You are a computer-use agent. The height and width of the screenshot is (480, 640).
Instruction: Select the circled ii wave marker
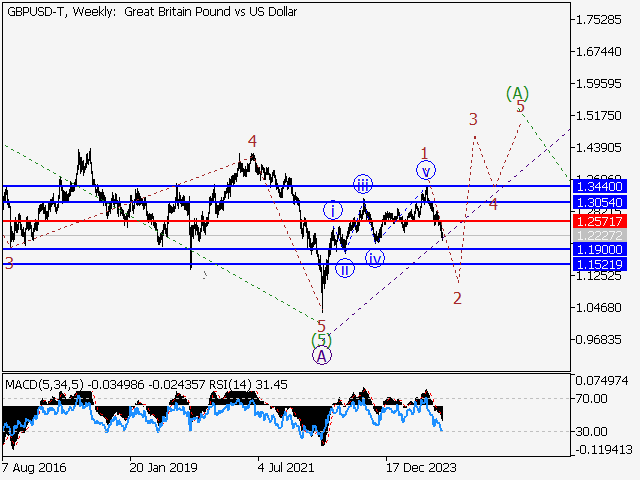[344, 268]
